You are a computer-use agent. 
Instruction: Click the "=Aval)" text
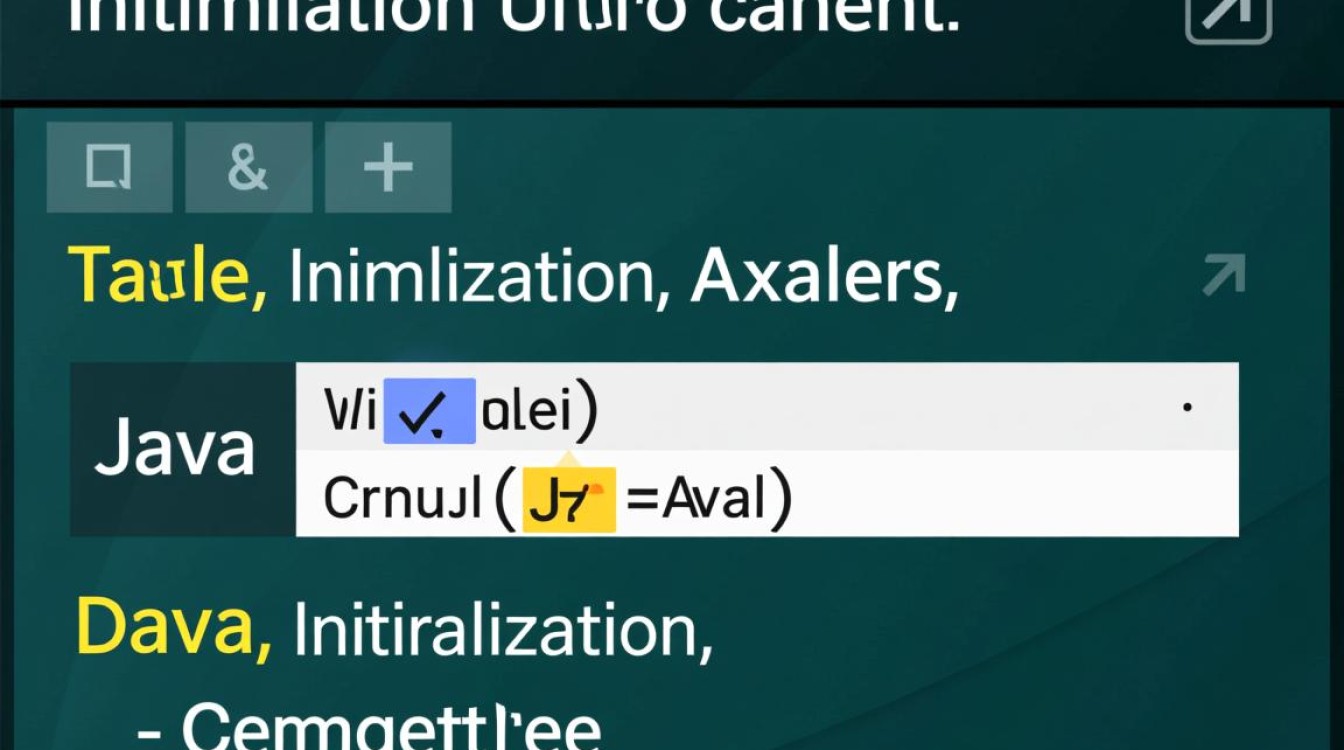[x=707, y=498]
